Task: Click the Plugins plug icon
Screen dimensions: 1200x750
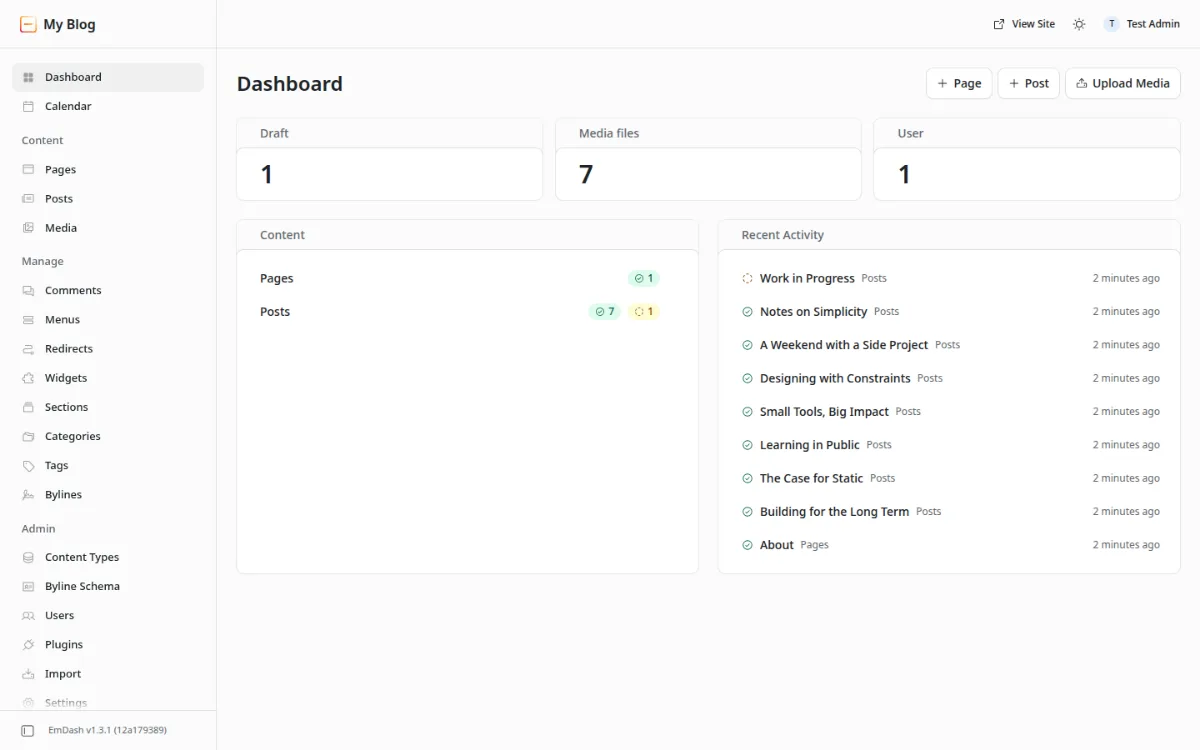Action: pos(28,645)
